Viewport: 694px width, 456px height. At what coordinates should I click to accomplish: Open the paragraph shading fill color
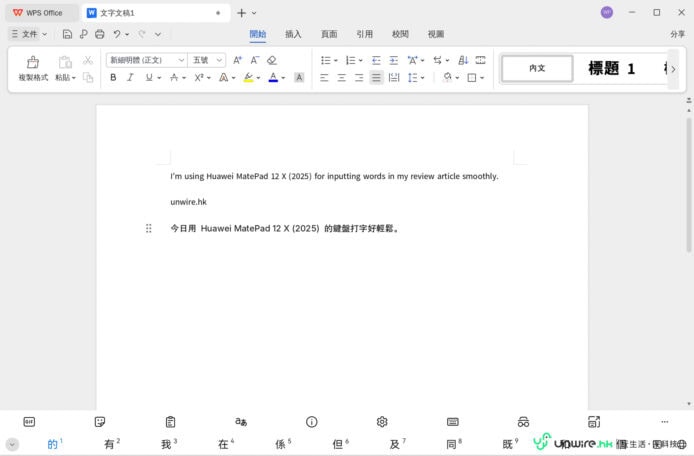click(x=447, y=77)
